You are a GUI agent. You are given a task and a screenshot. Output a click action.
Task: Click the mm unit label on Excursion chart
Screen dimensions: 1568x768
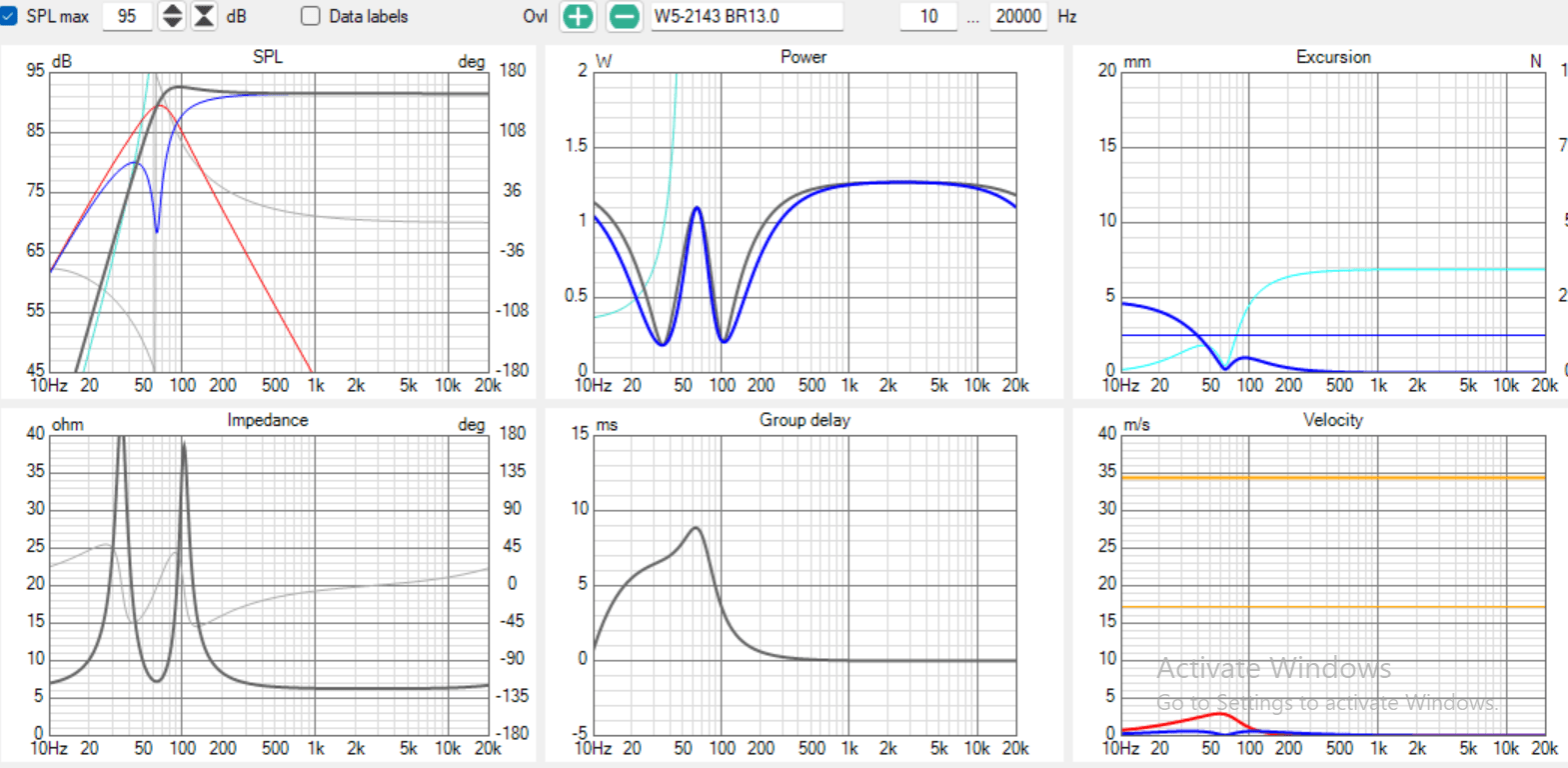click(1137, 62)
